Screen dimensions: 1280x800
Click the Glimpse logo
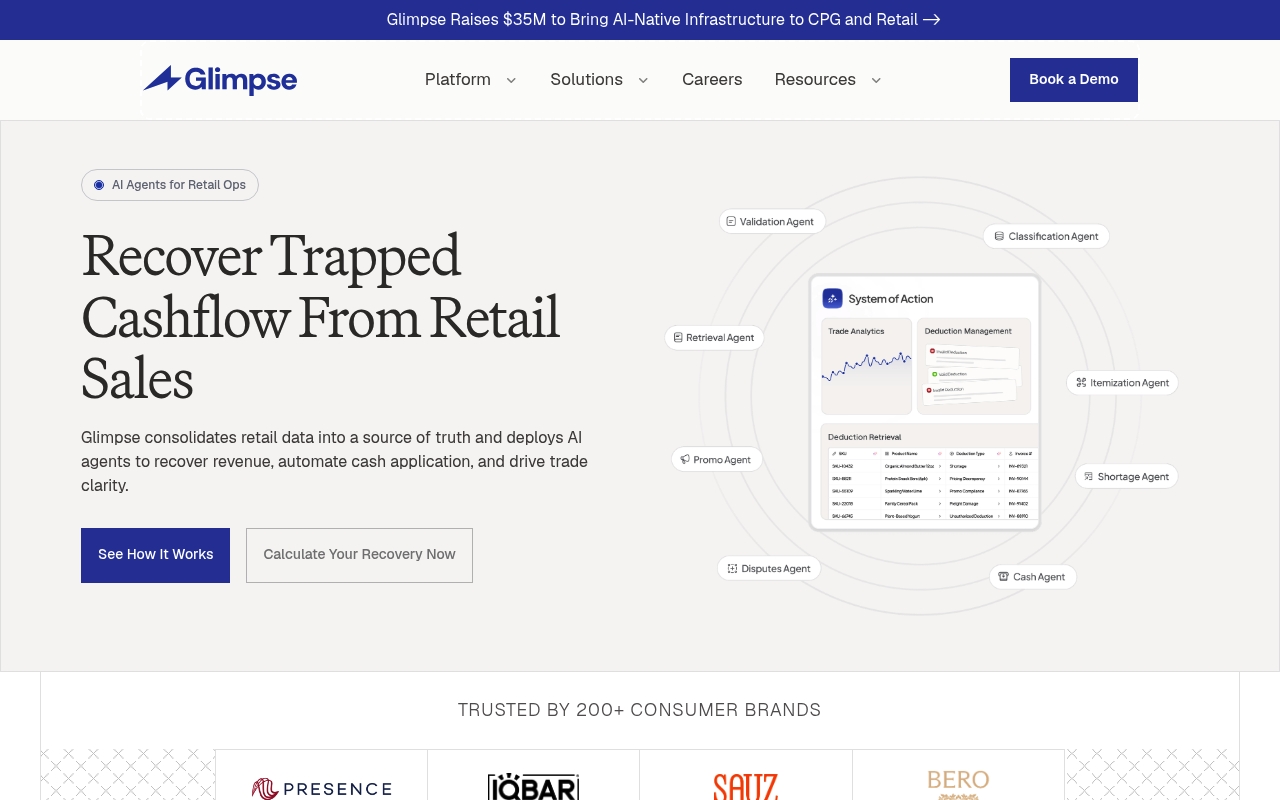[220, 80]
